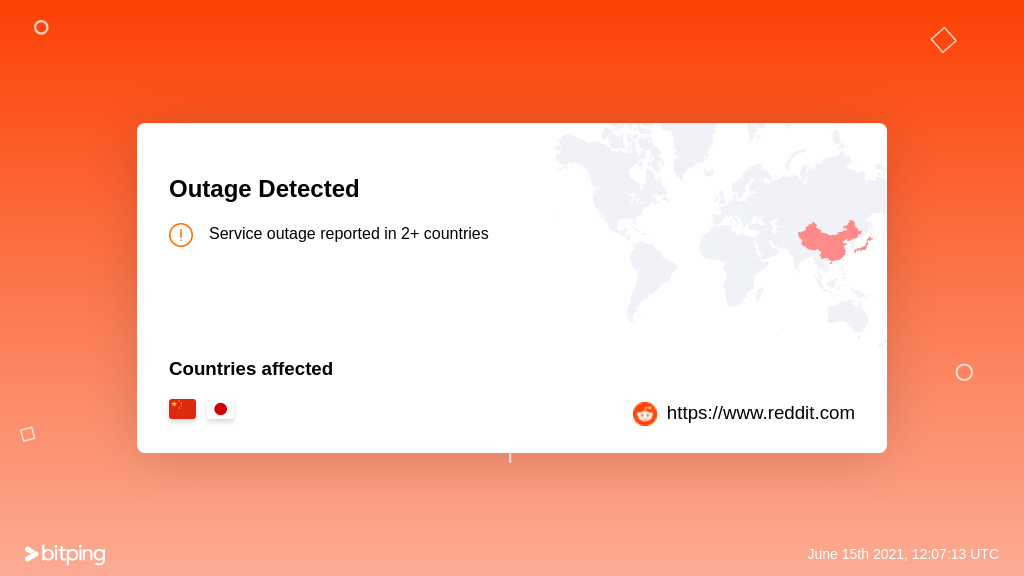
Task: Open the https://www.reddit.com link
Action: (760, 413)
